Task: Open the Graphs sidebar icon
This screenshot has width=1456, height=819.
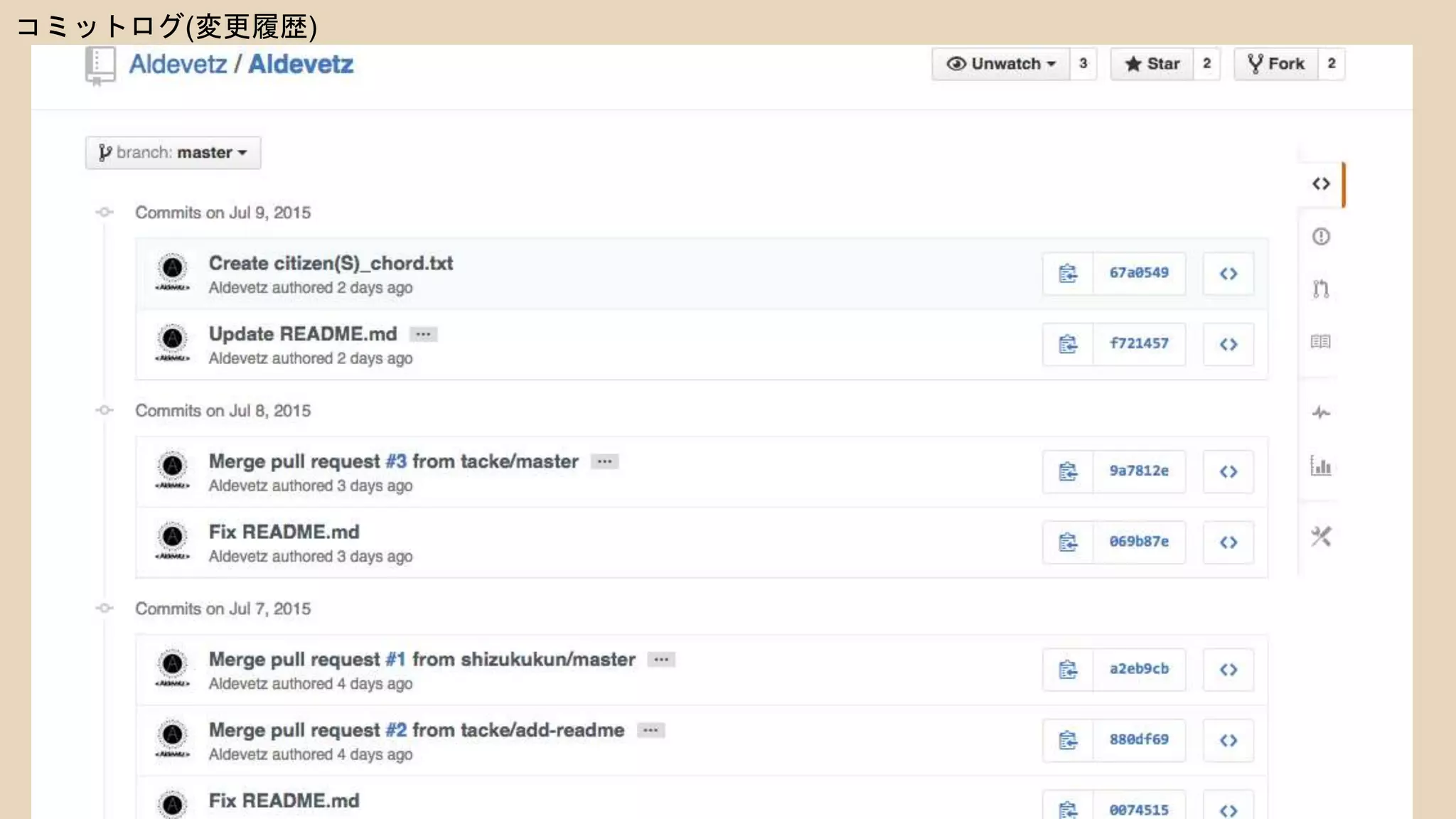Action: click(x=1321, y=466)
